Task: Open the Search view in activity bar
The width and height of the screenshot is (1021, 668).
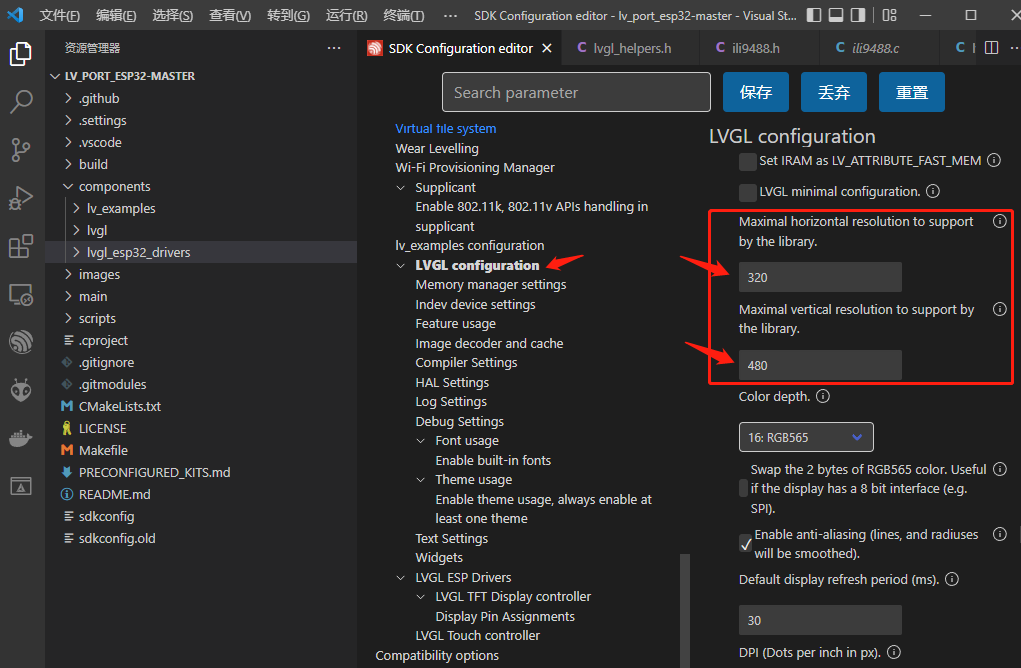Action: click(21, 102)
